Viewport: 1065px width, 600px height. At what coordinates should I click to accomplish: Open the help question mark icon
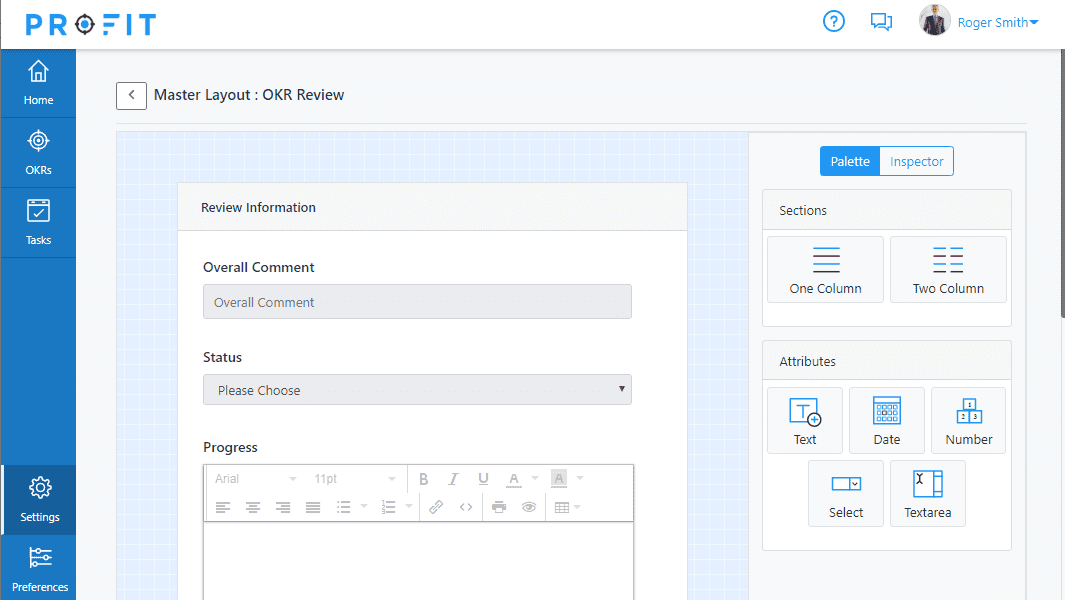tap(833, 22)
